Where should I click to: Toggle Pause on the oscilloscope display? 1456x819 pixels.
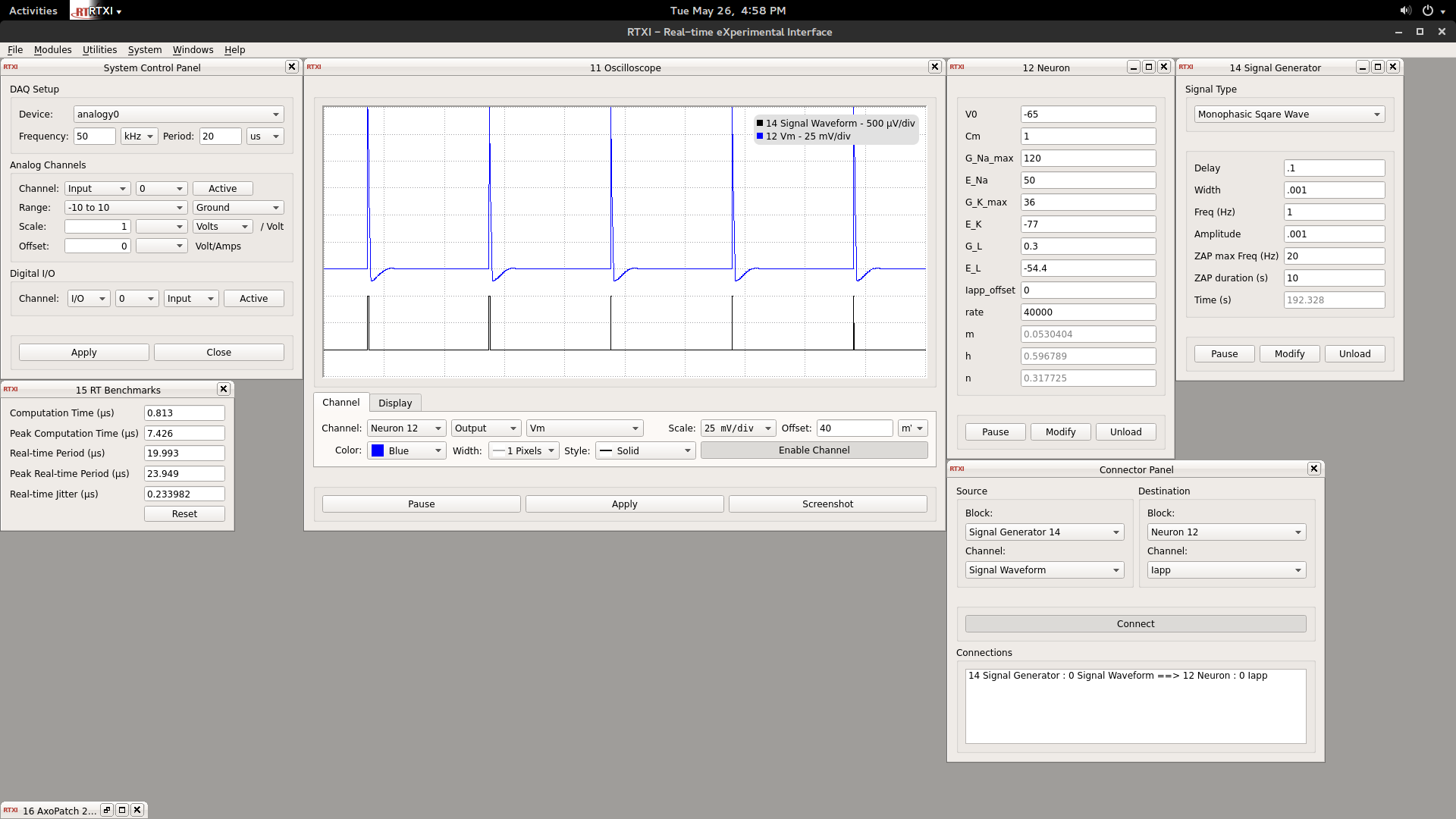click(421, 503)
